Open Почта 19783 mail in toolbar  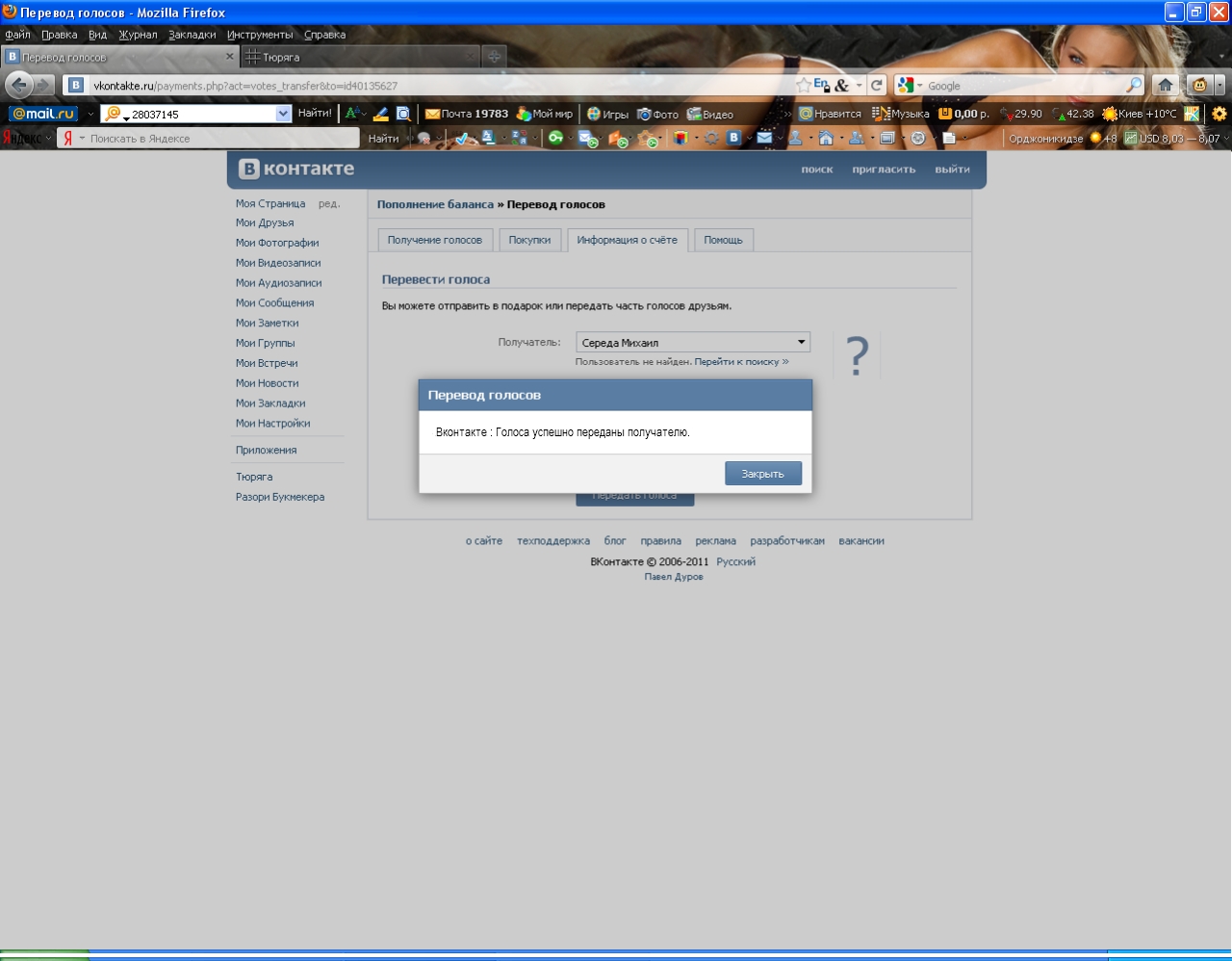pos(466,114)
